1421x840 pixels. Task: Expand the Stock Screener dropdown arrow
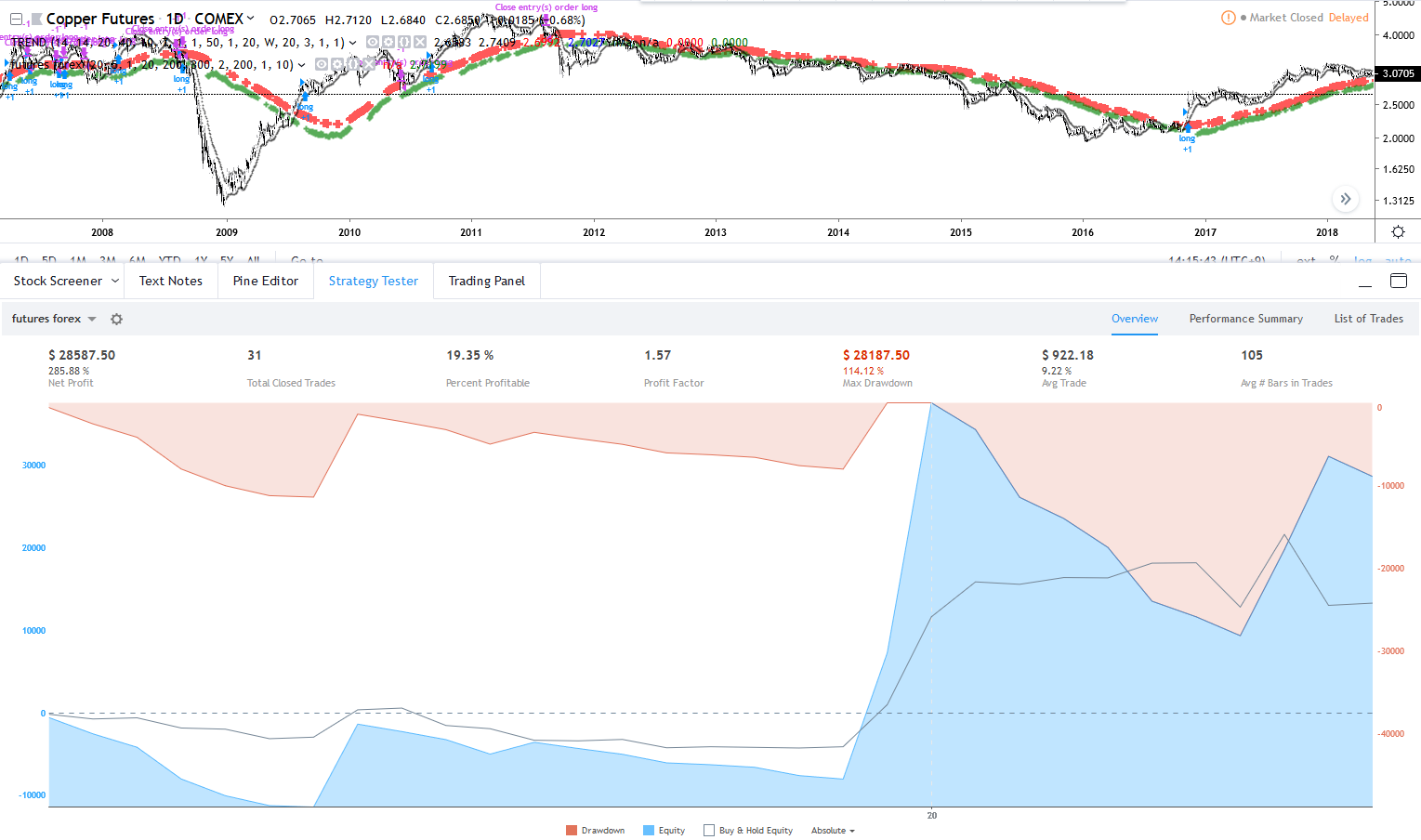coord(115,282)
